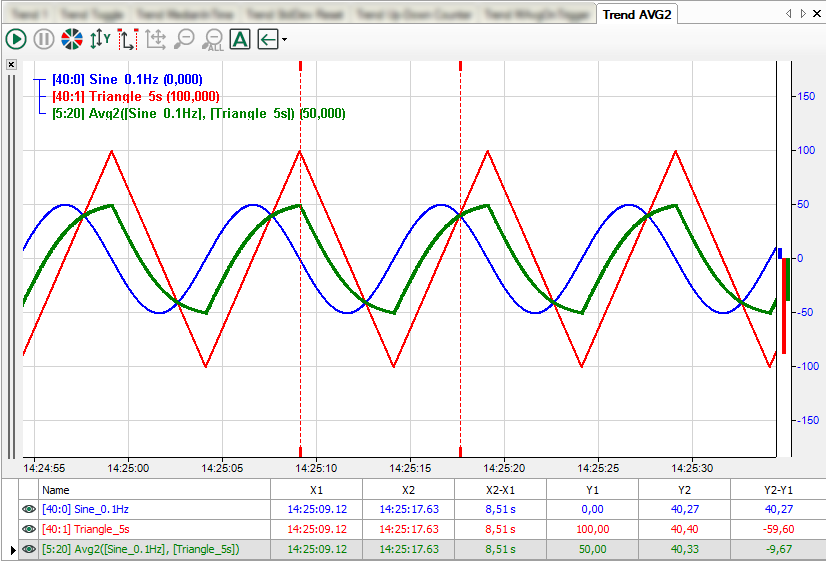The image size is (826, 561).
Task: Click the zoom out all icon
Action: (x=212, y=39)
